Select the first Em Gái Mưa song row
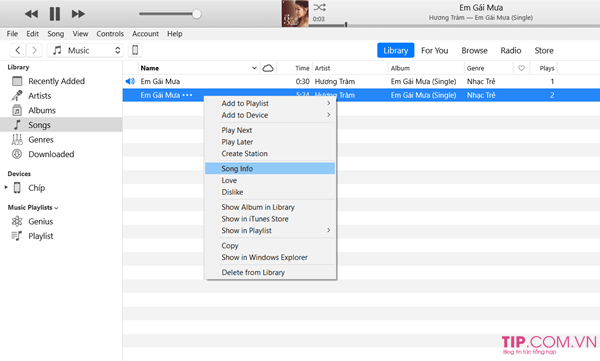The height and width of the screenshot is (361, 600). tap(361, 82)
